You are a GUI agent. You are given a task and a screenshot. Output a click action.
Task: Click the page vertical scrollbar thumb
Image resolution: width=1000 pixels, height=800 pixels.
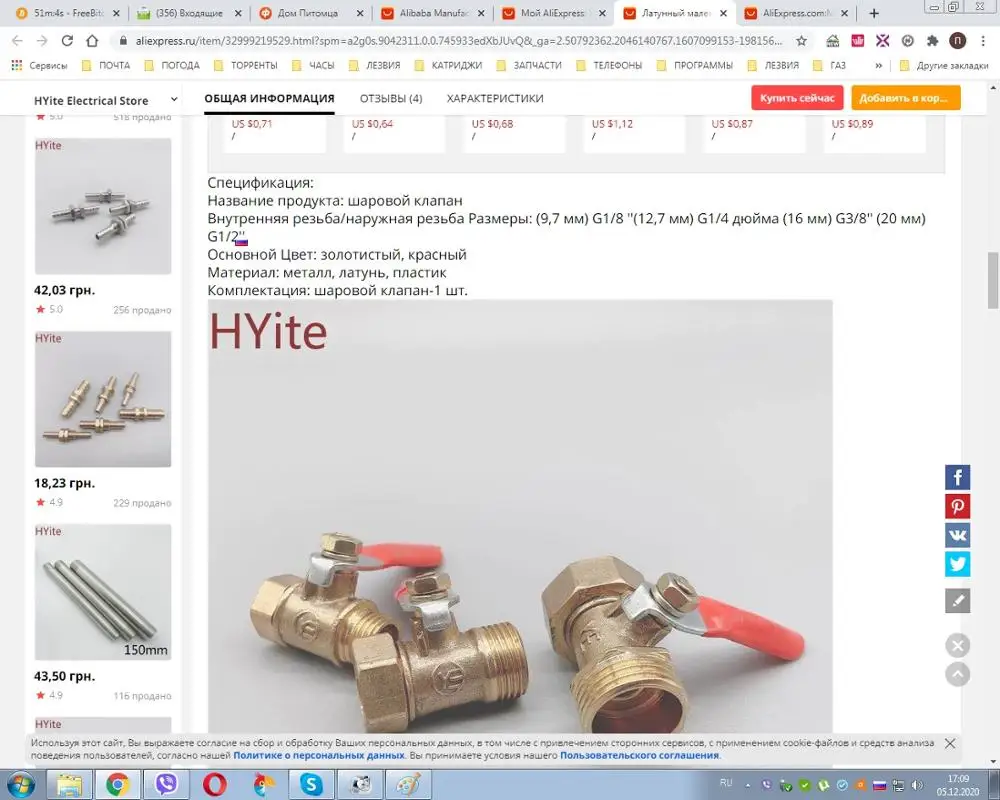pyautogui.click(x=992, y=279)
